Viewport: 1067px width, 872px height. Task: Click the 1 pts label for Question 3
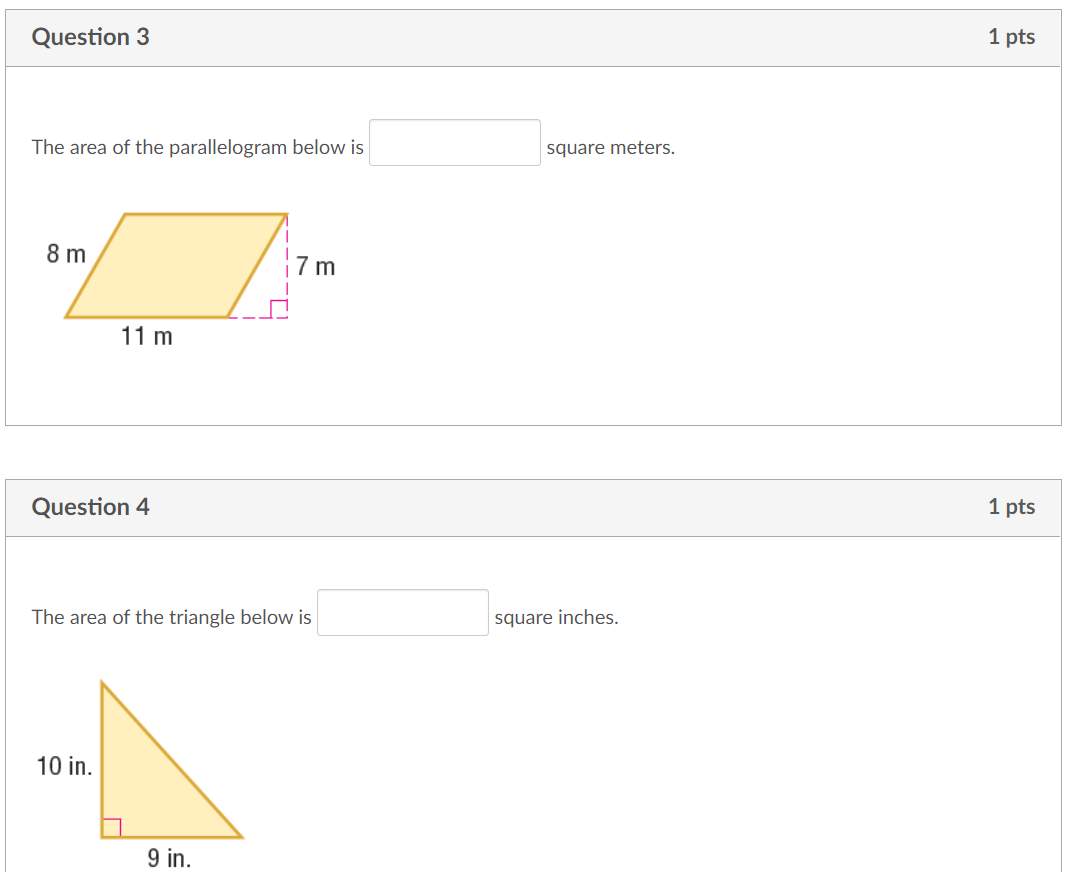pos(1012,36)
